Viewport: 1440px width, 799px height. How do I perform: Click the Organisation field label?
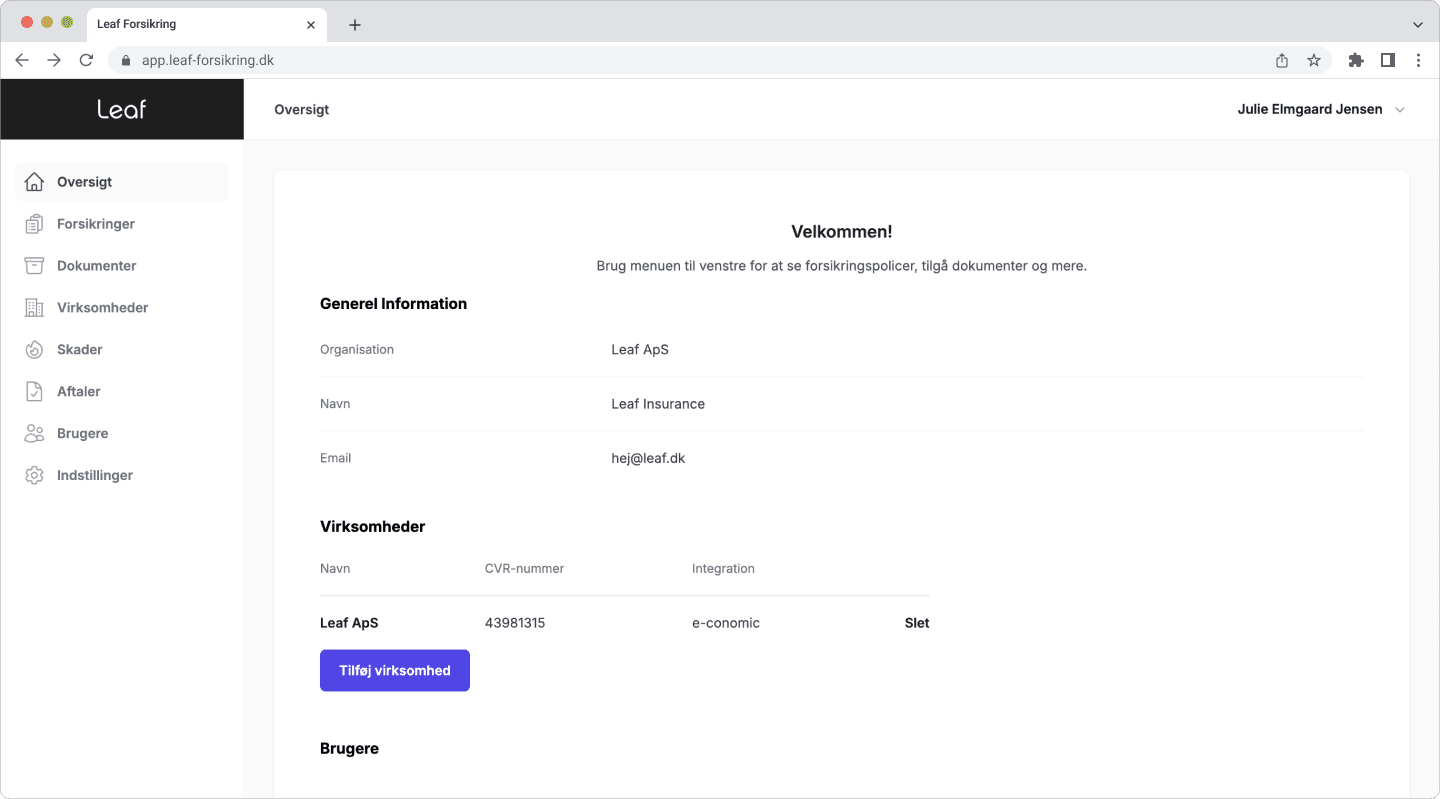(x=357, y=350)
